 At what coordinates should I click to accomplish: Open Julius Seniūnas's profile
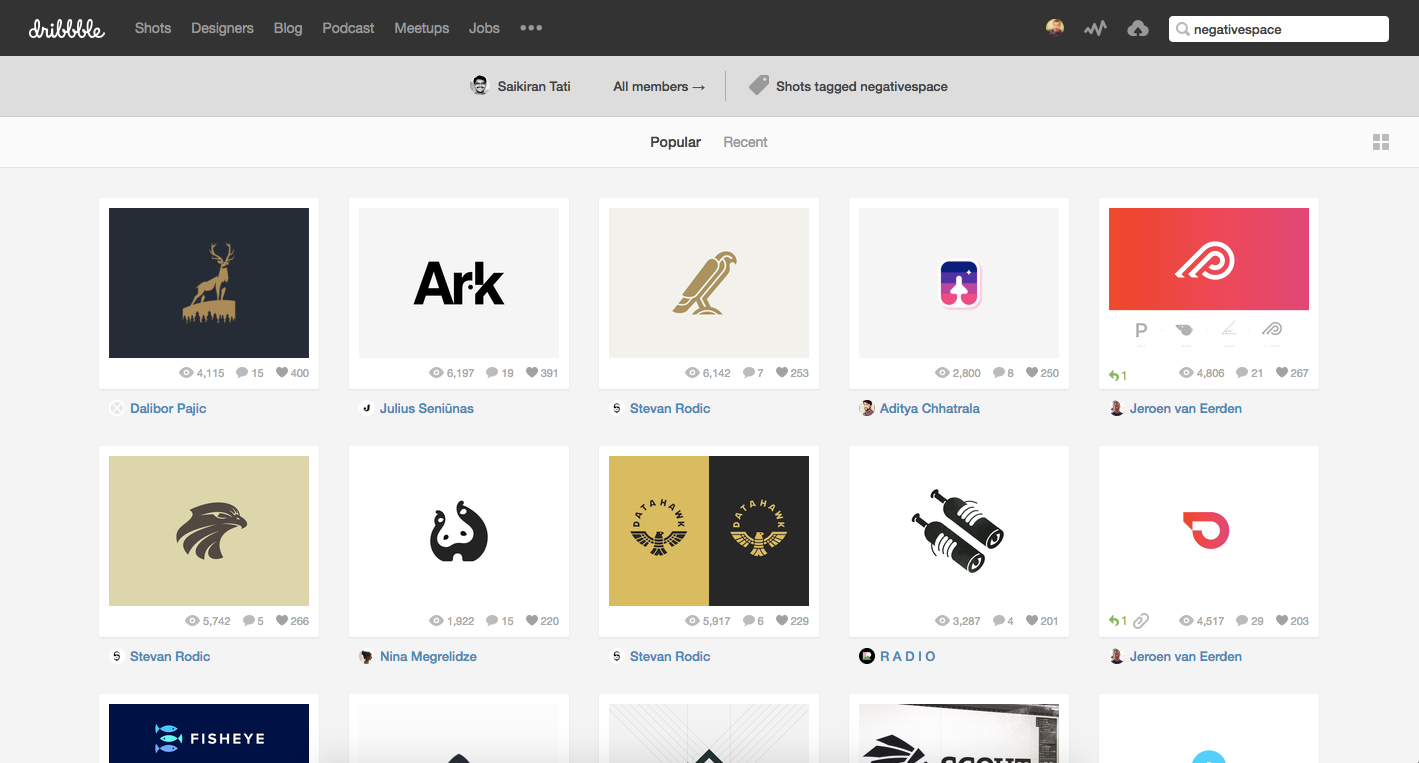427,408
